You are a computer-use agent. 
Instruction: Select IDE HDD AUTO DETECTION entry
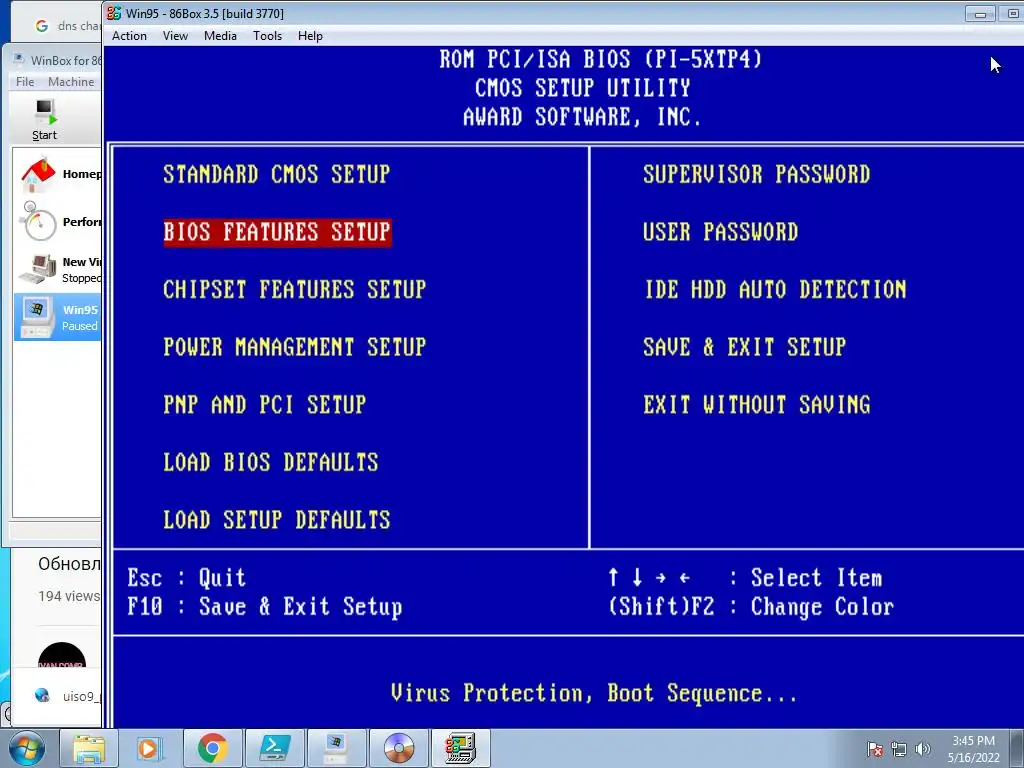point(775,289)
